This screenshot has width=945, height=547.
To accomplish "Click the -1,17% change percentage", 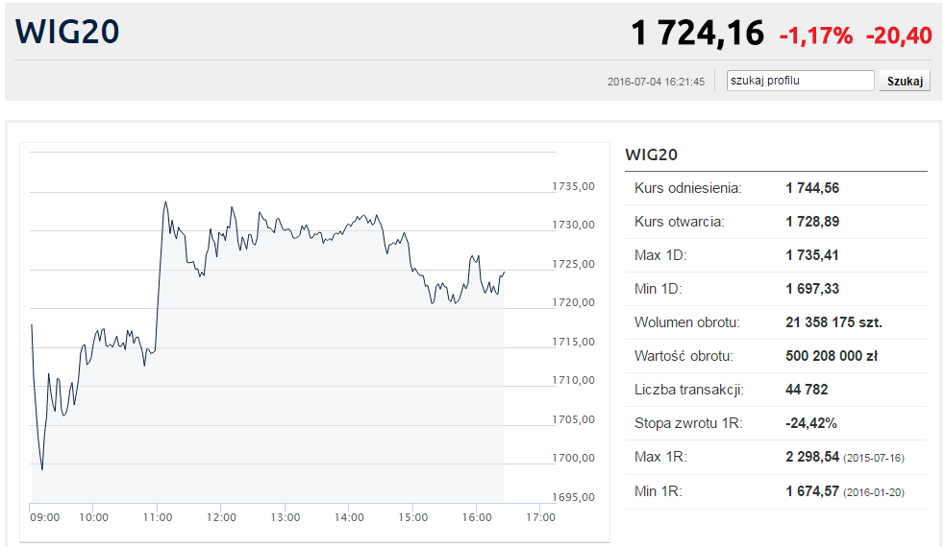I will tap(816, 36).
